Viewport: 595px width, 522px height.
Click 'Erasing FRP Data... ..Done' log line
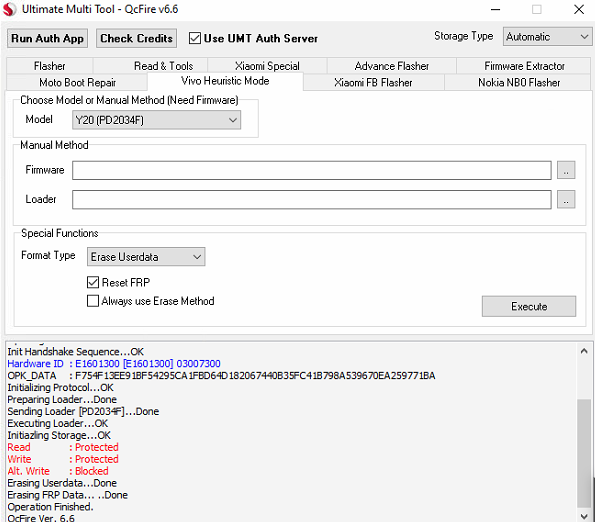[x=68, y=495]
